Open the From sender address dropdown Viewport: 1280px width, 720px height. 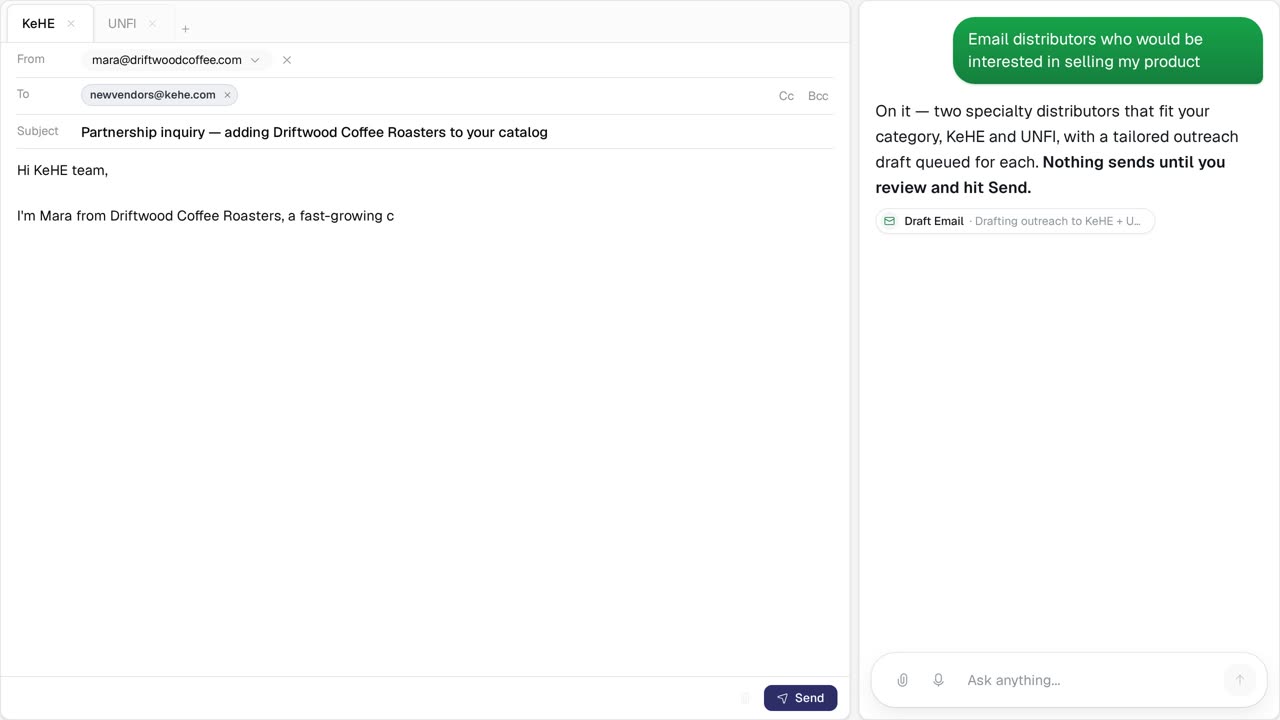point(176,60)
